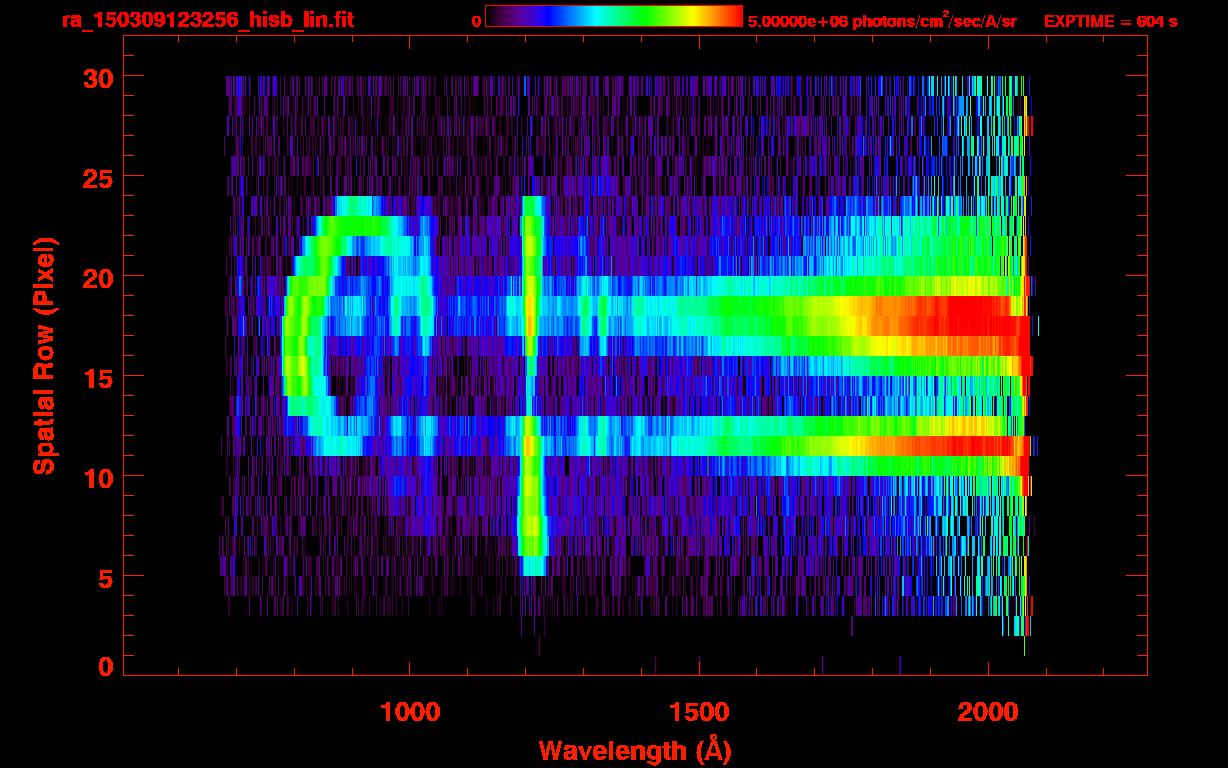This screenshot has width=1228, height=768.
Task: Click the colorbar minimum value 0
Action: 477,21
